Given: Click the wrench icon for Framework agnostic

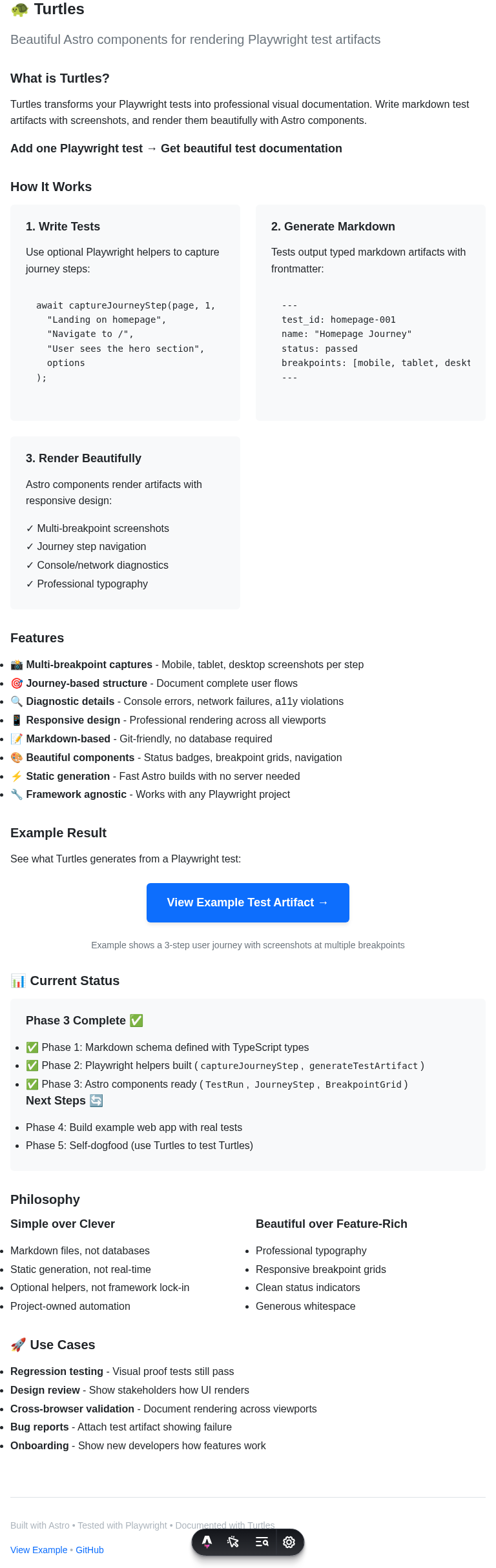Looking at the screenshot, I should [x=17, y=795].
